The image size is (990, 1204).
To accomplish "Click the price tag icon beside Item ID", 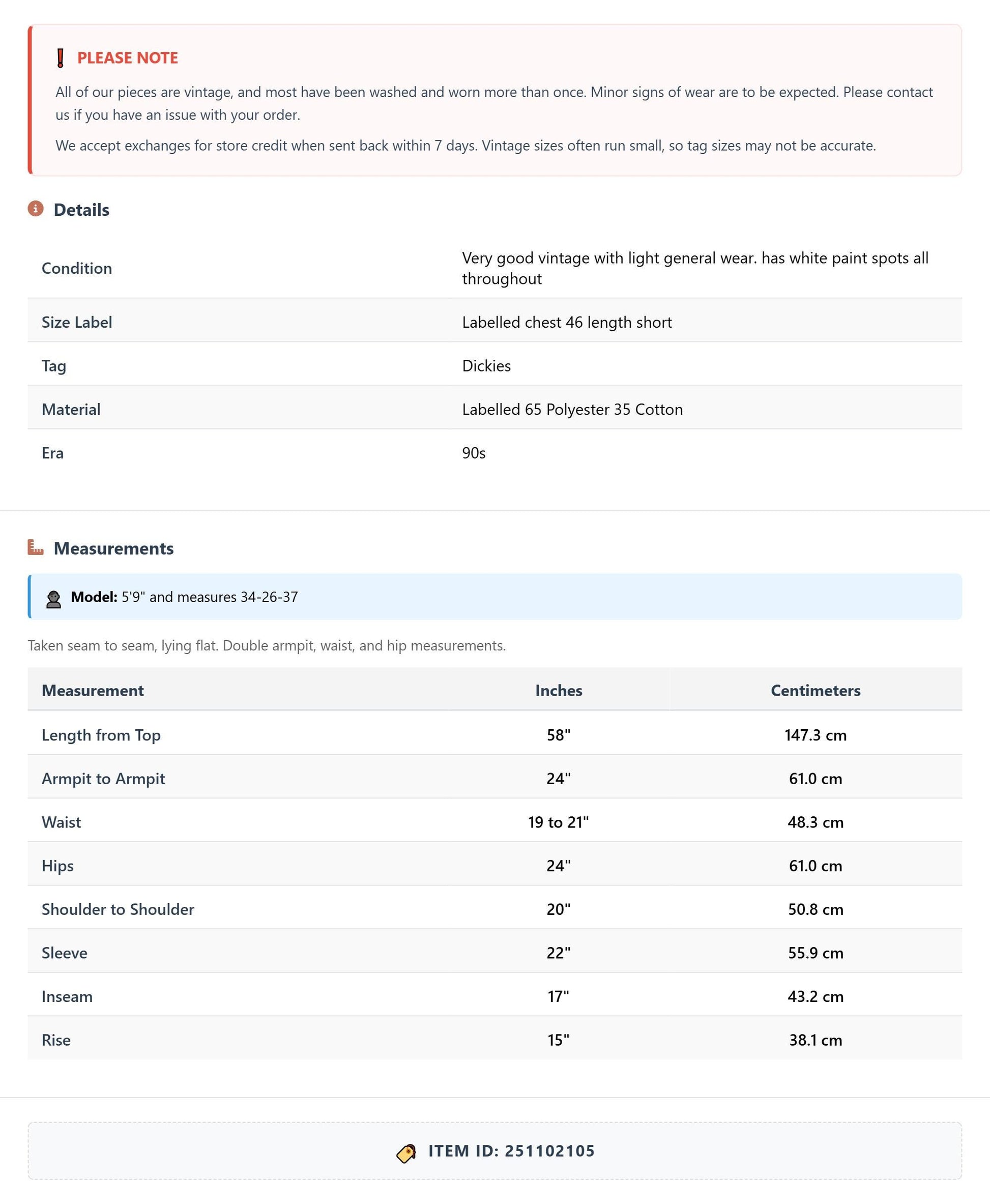I will [406, 1153].
